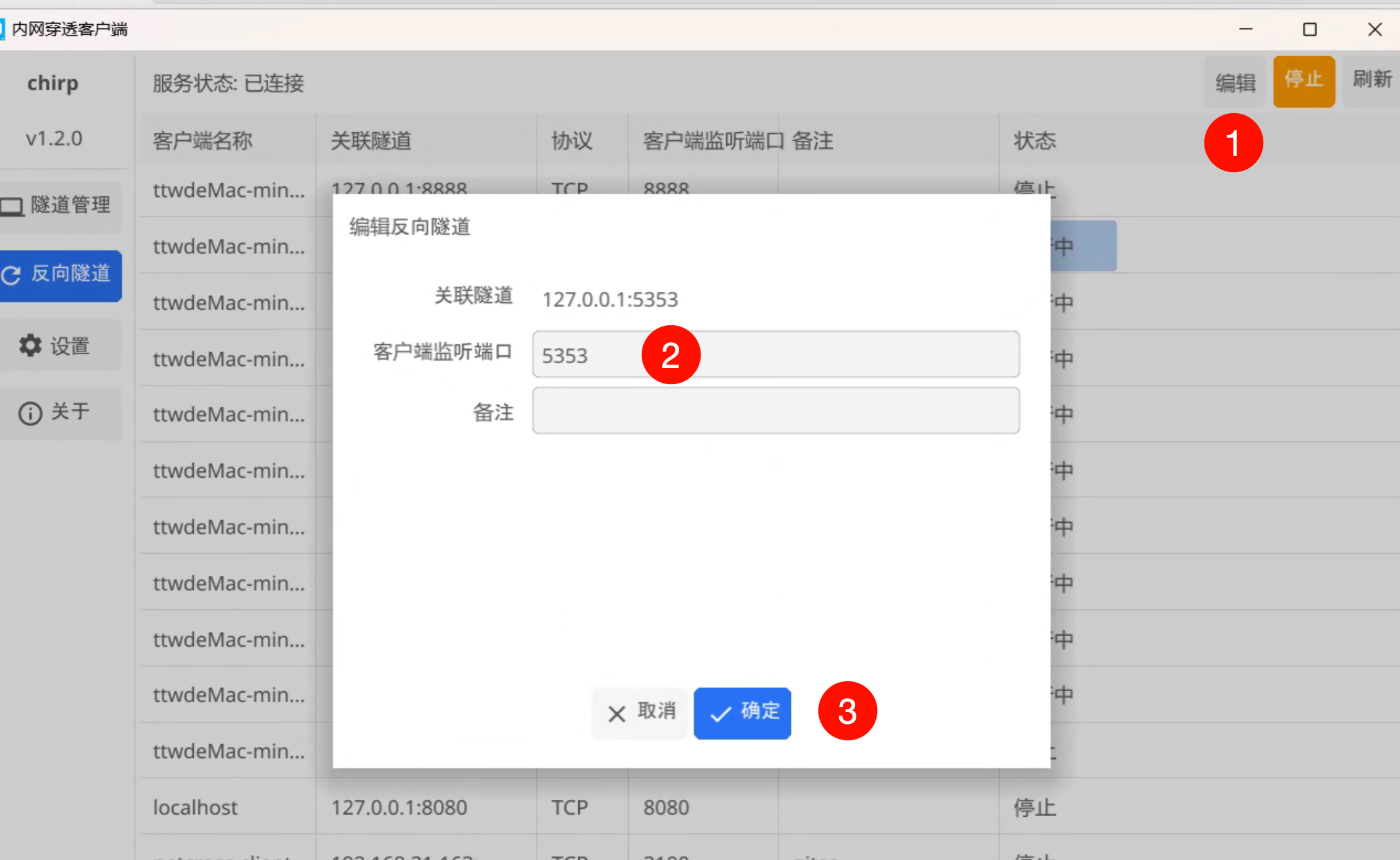The height and width of the screenshot is (860, 1400).
Task: Confirm the dialog with 确定
Action: pyautogui.click(x=743, y=713)
